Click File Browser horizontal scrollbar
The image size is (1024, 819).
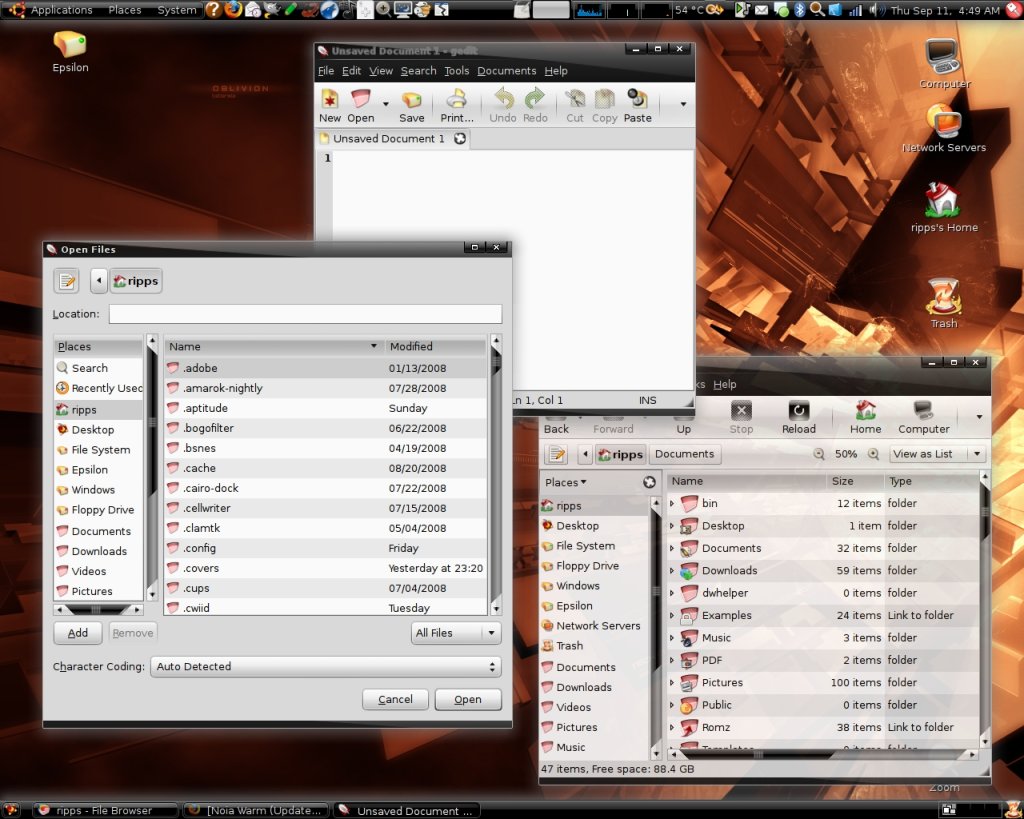822,754
